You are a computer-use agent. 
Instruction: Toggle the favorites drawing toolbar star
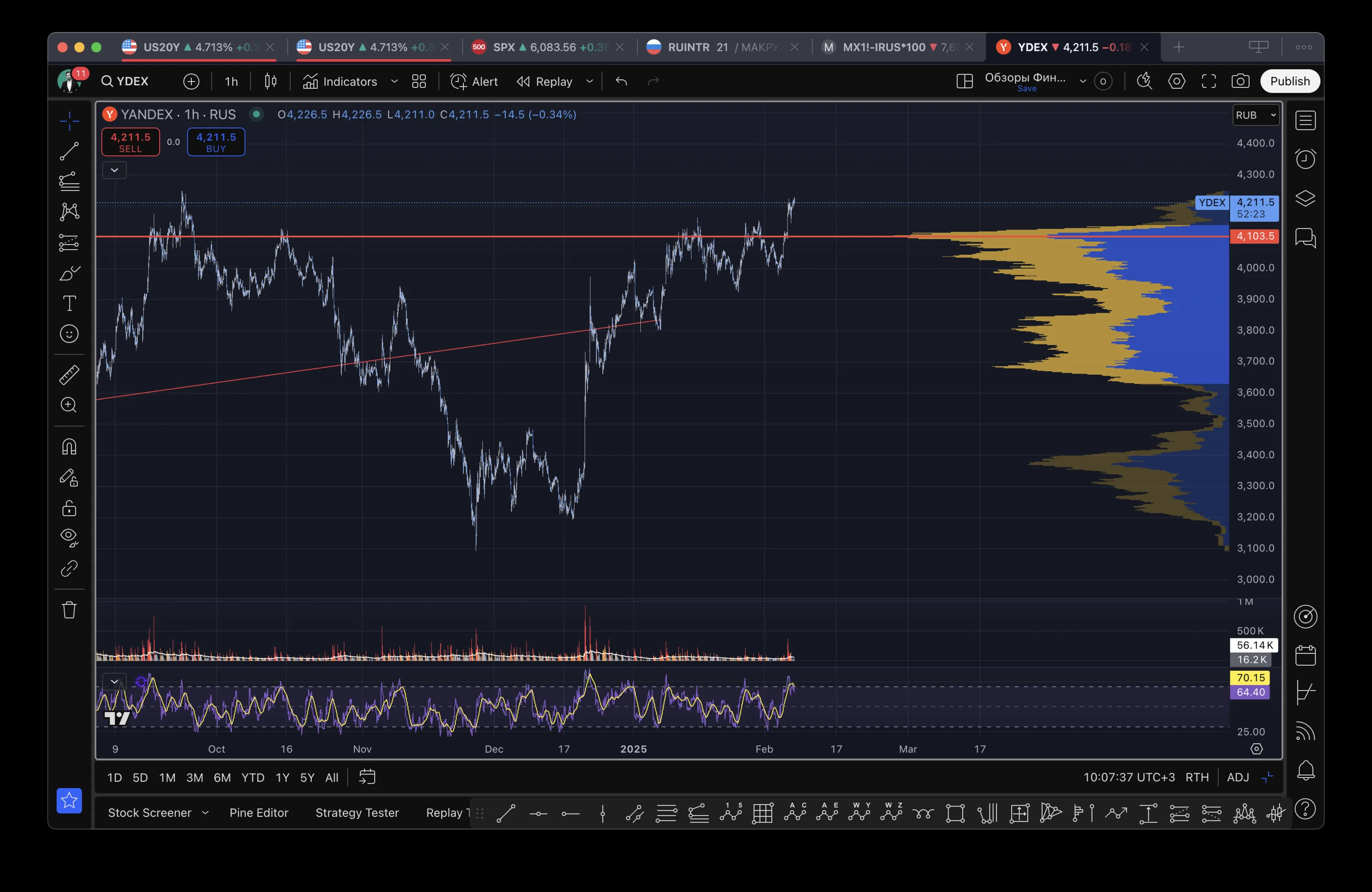coord(69,801)
